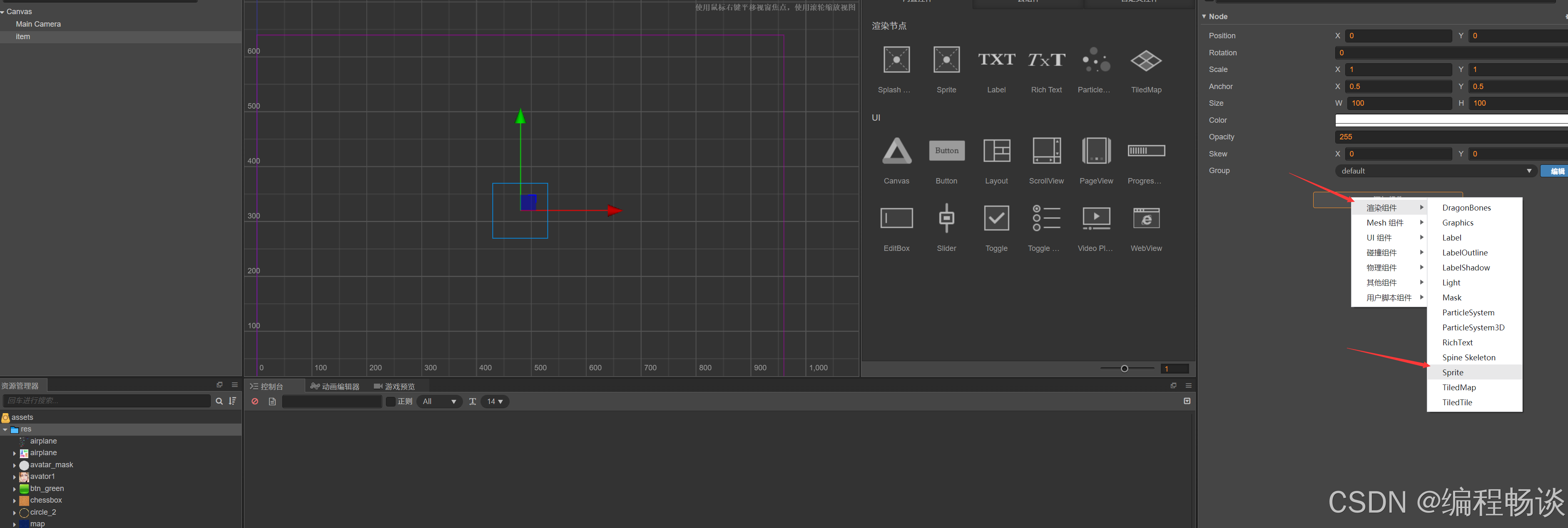The width and height of the screenshot is (1568, 528).
Task: Open the UI 组件 submenu entry
Action: (x=1379, y=238)
